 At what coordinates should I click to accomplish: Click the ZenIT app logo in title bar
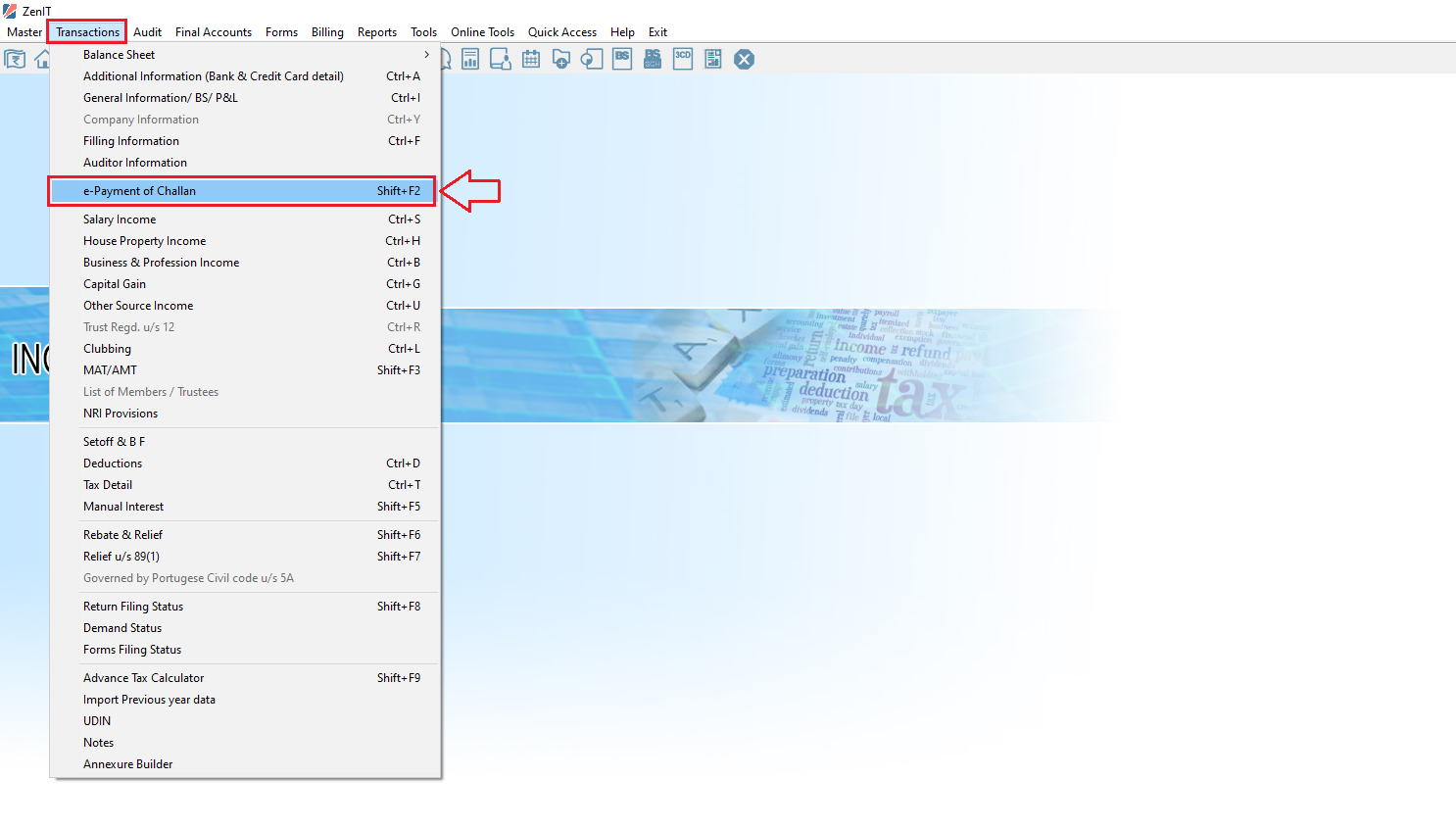(10, 11)
